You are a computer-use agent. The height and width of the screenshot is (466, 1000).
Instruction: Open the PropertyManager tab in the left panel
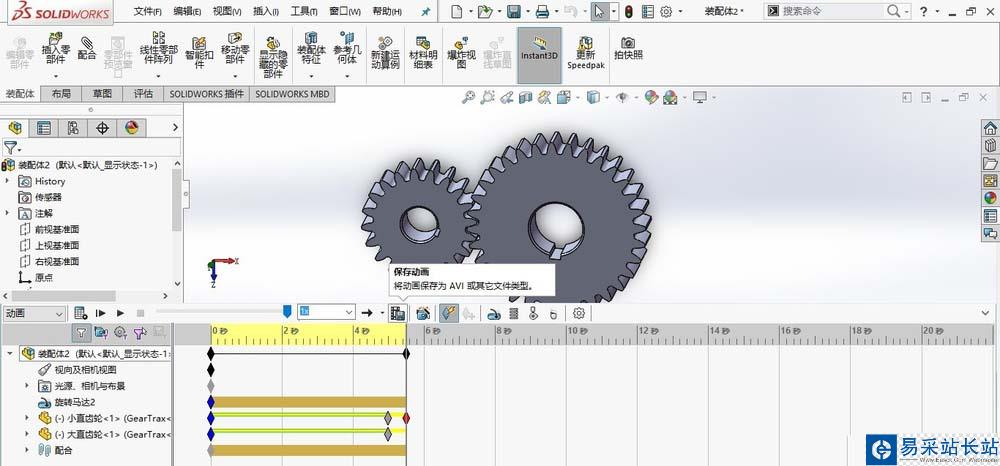44,128
